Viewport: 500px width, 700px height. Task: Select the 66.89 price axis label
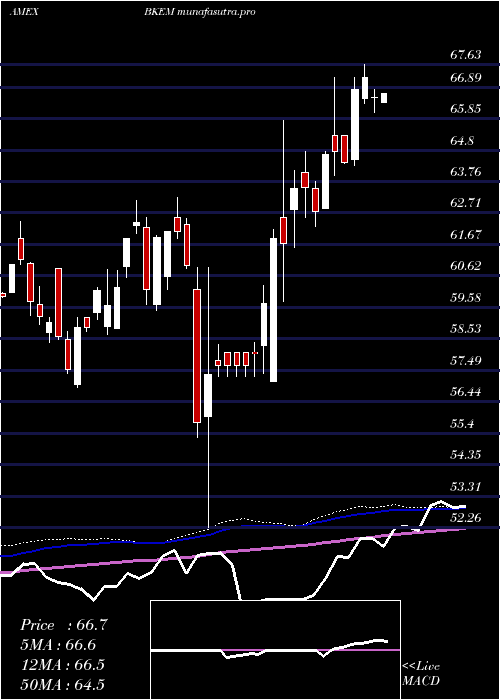pos(466,78)
